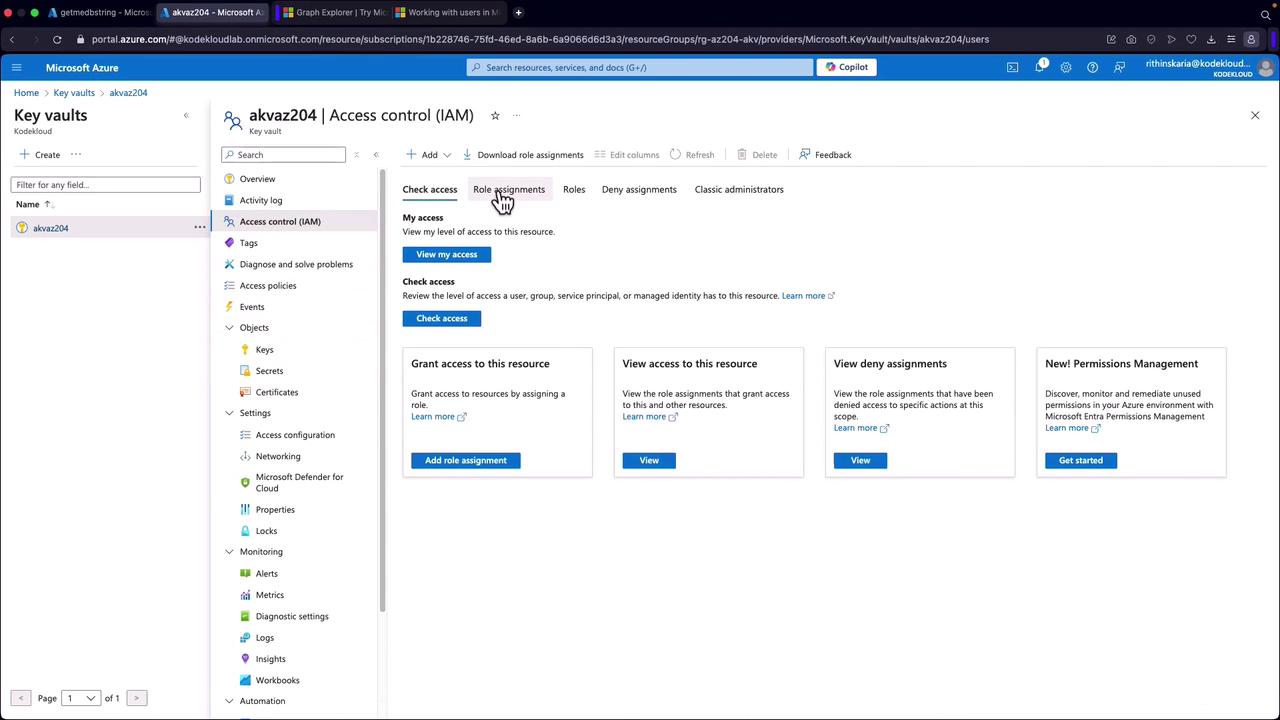Image resolution: width=1280 pixels, height=720 pixels.
Task: Switch to the Deny assignments tab
Action: (x=638, y=189)
